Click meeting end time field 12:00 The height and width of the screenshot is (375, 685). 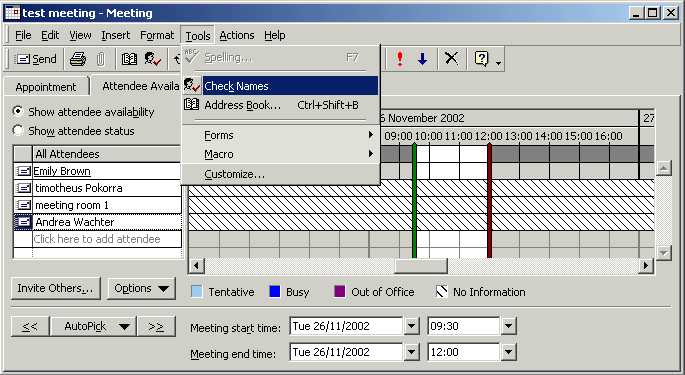pos(464,352)
